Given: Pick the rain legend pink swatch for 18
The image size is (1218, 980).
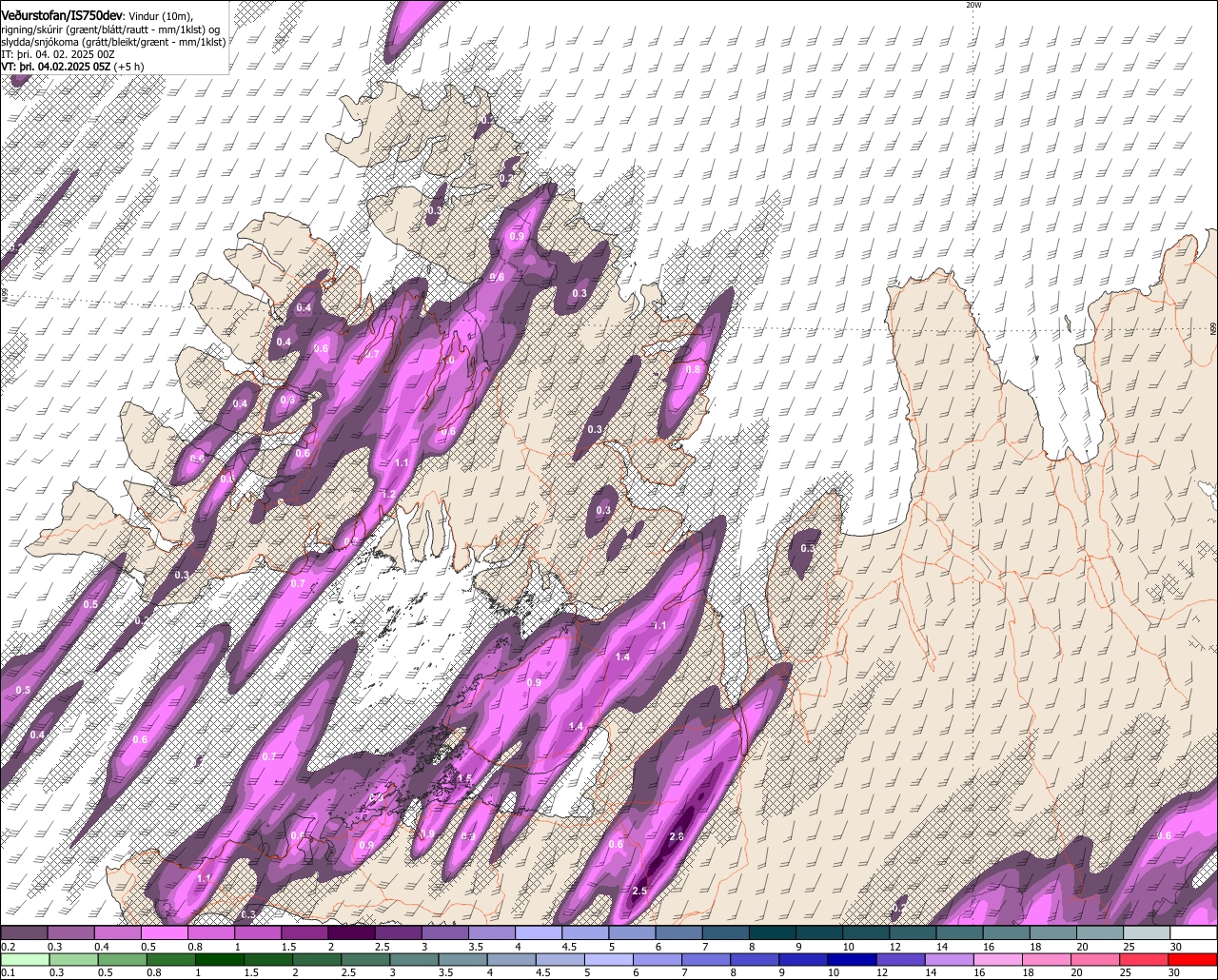Looking at the screenshot, I should pyautogui.click(x=1048, y=959).
